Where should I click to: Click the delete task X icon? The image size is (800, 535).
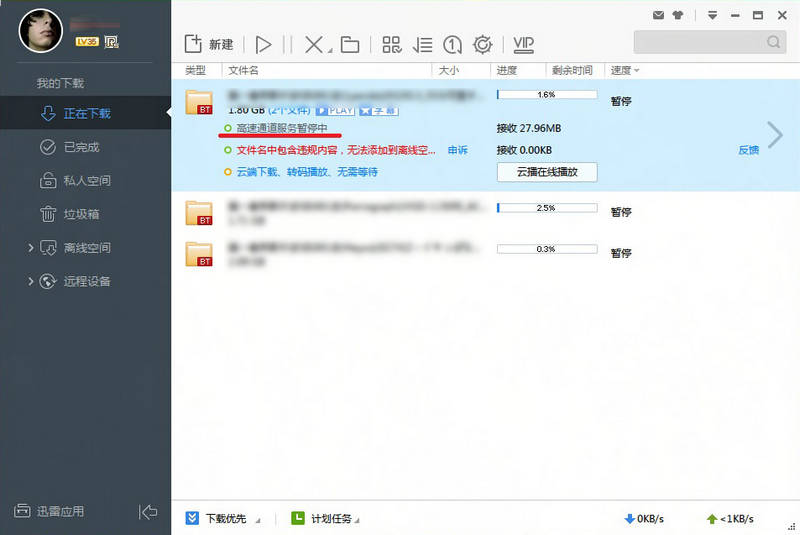[314, 44]
